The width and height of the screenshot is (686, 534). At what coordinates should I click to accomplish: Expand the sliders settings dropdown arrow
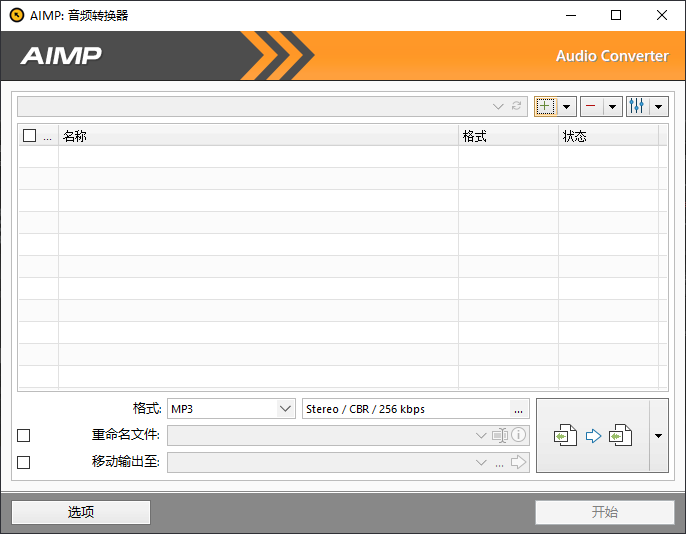(658, 106)
